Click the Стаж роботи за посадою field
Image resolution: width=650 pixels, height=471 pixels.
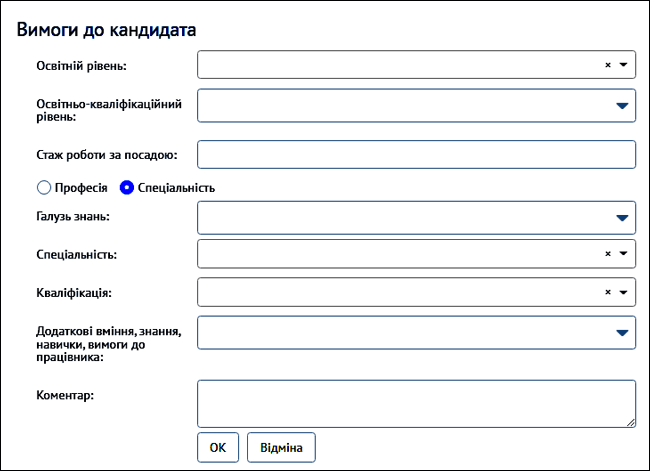tap(417, 155)
